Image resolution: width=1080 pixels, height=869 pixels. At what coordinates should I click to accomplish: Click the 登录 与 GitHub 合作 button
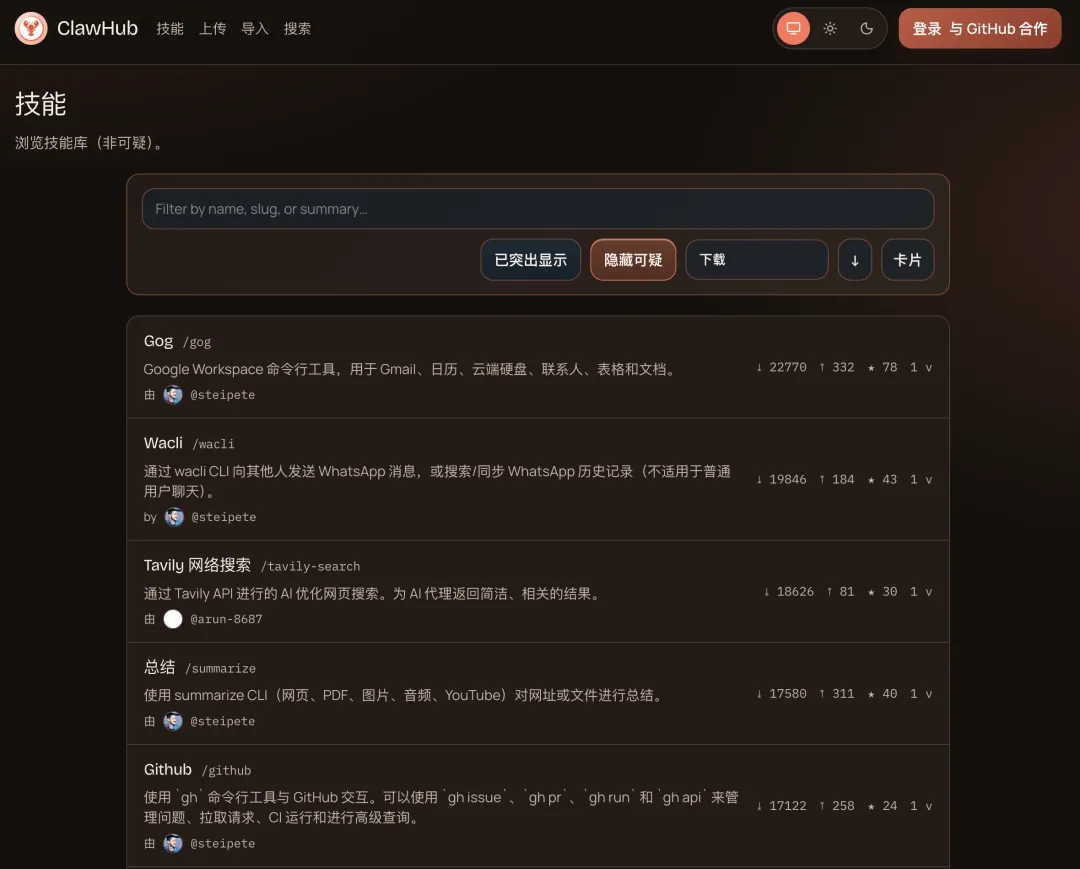[979, 28]
